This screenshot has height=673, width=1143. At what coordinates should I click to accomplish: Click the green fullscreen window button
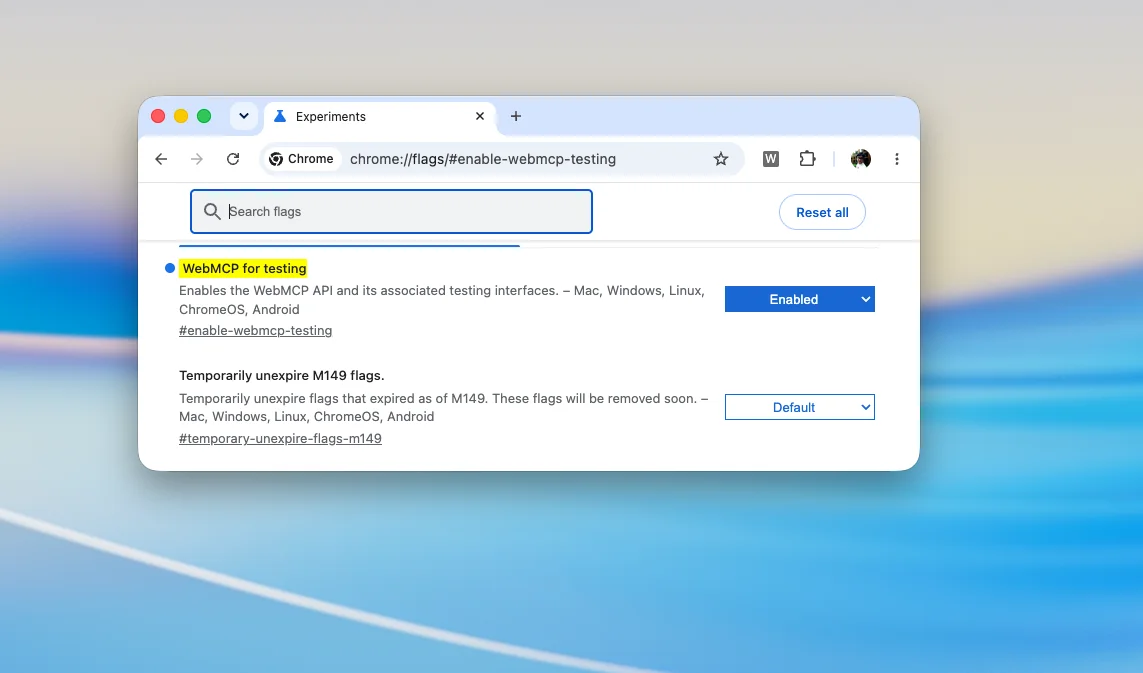point(204,116)
